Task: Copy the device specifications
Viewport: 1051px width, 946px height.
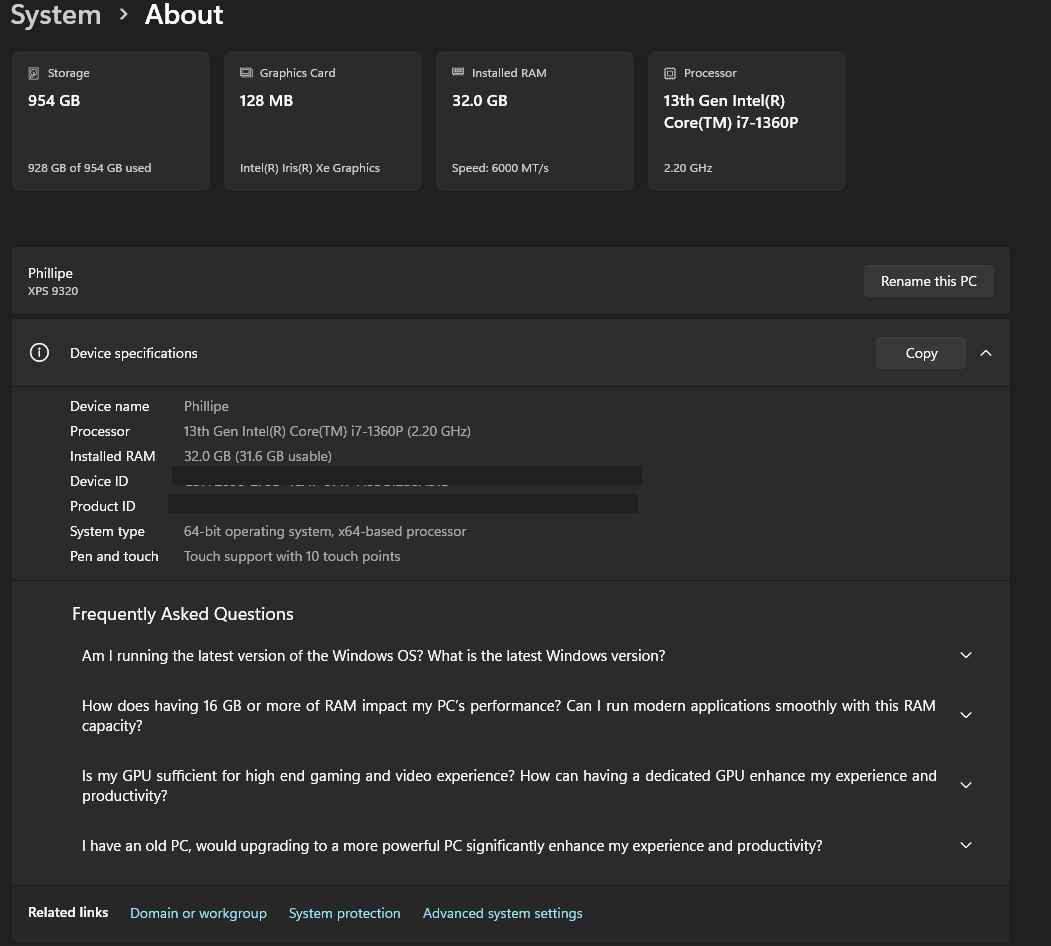Action: 920,352
